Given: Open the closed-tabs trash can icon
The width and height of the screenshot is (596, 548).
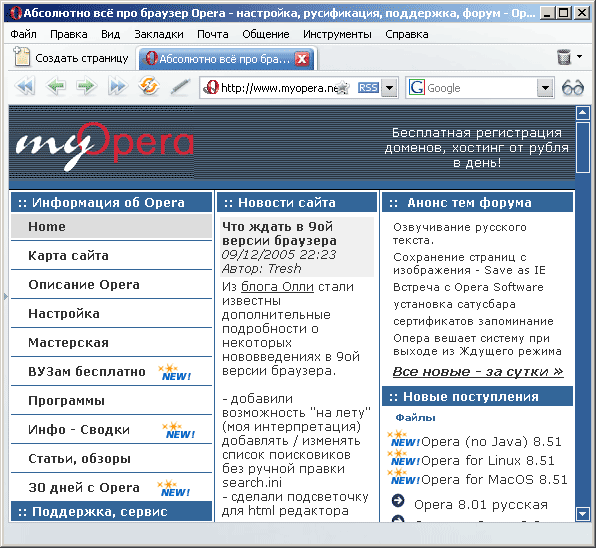Looking at the screenshot, I should [564, 57].
